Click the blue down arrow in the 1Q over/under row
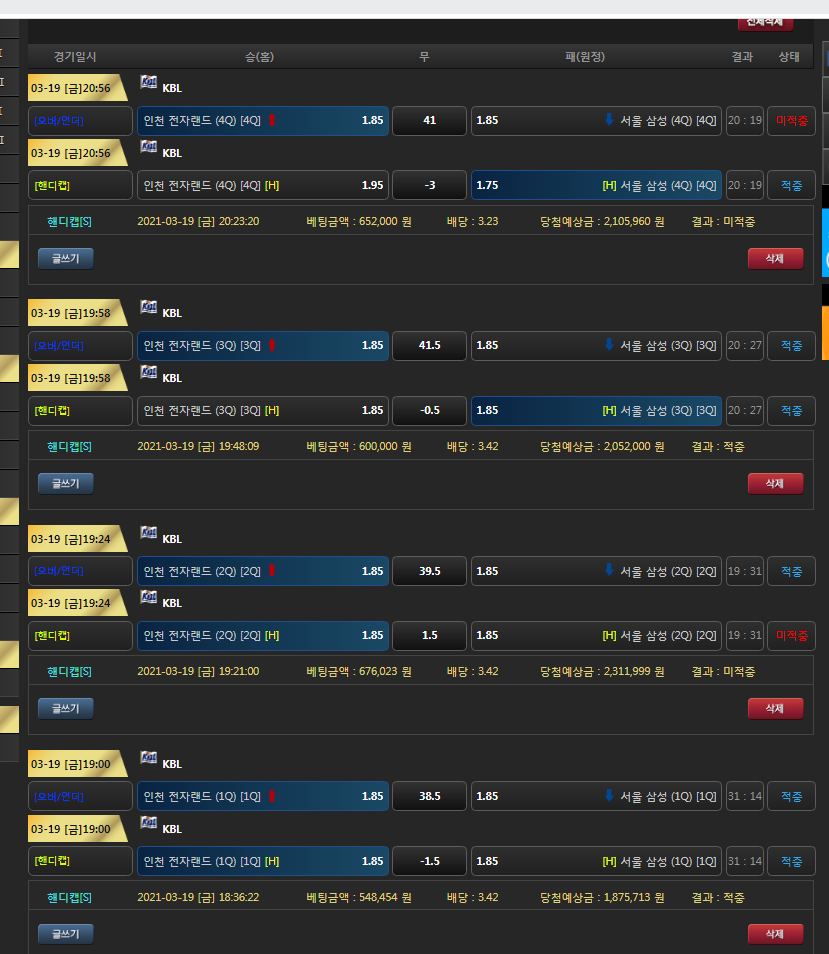This screenshot has width=829, height=954. click(608, 796)
